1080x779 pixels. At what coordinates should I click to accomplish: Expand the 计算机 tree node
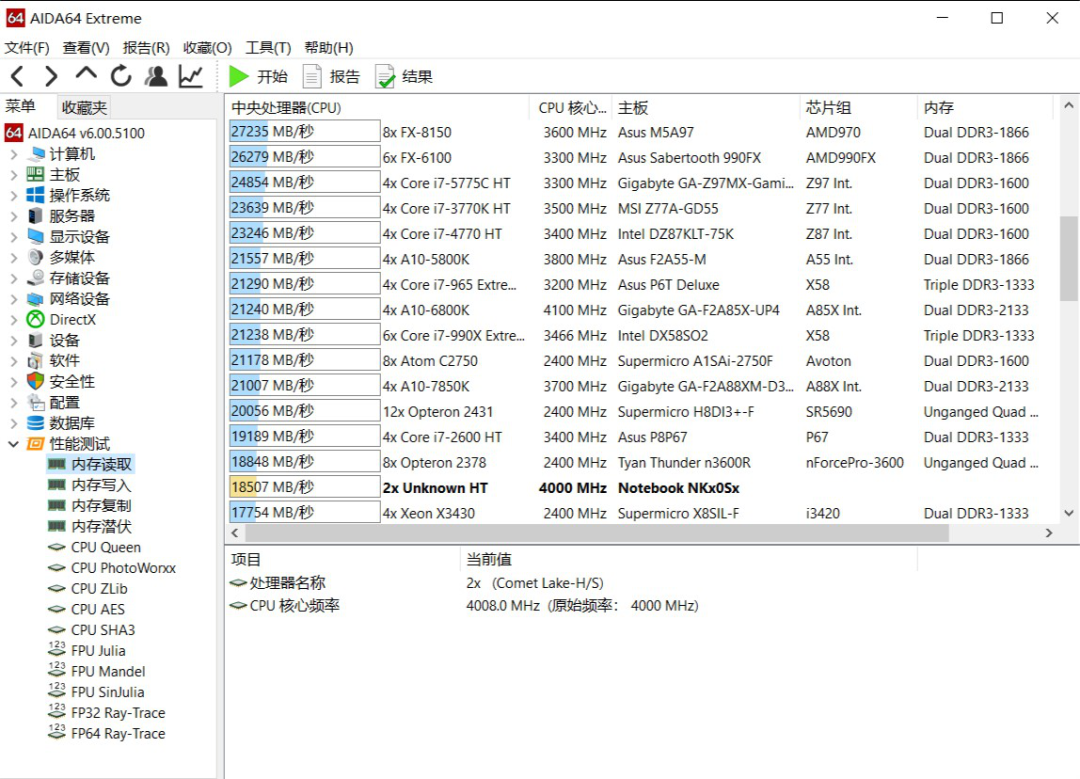pyautogui.click(x=14, y=154)
